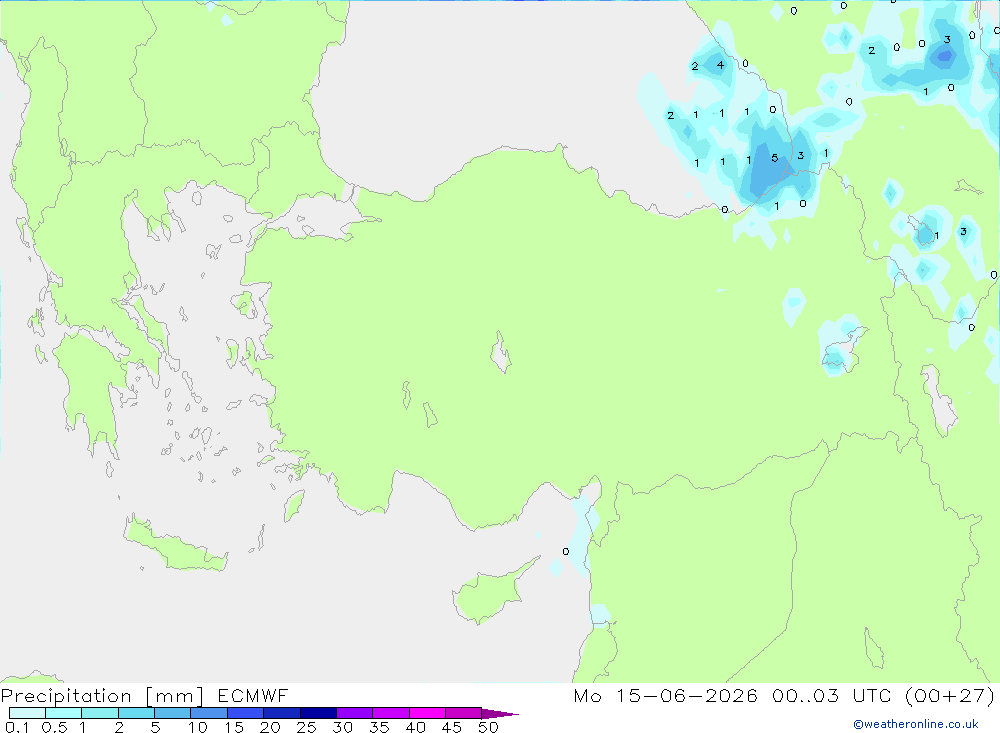This screenshot has height=733, width=1000.
Task: Select the lightest cyan 0.1–0.5 legend swatch
Action: coord(27,713)
